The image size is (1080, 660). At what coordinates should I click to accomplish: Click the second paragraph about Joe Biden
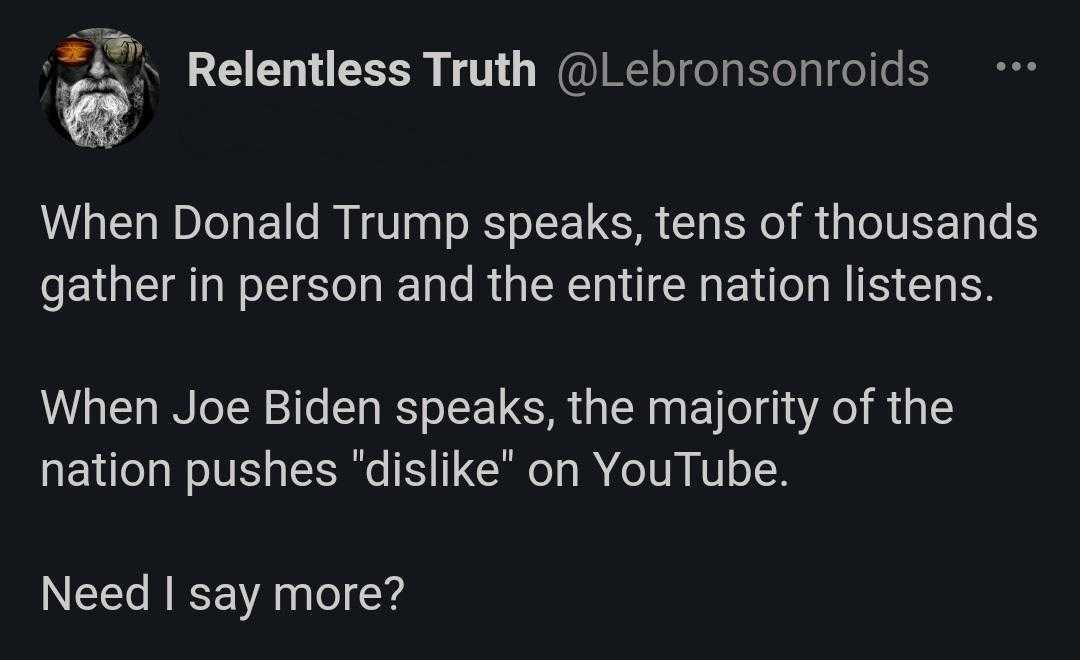(x=497, y=439)
